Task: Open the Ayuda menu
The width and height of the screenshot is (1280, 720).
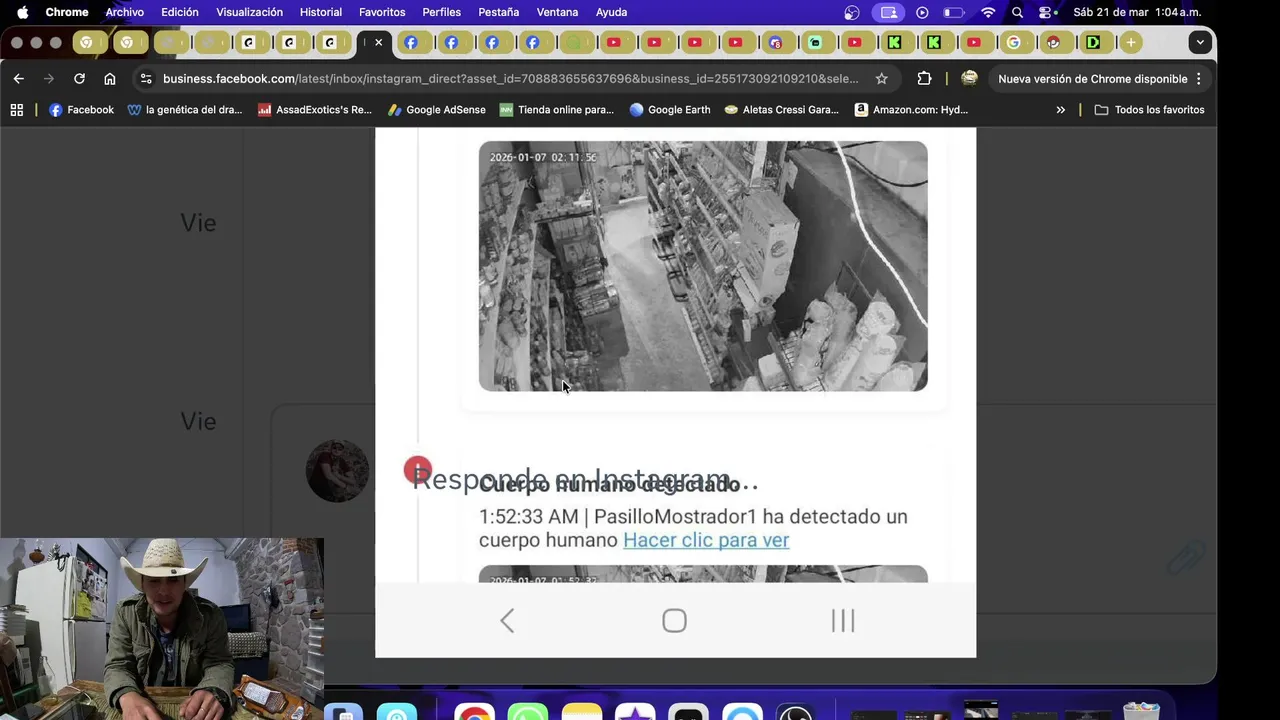Action: point(611,12)
